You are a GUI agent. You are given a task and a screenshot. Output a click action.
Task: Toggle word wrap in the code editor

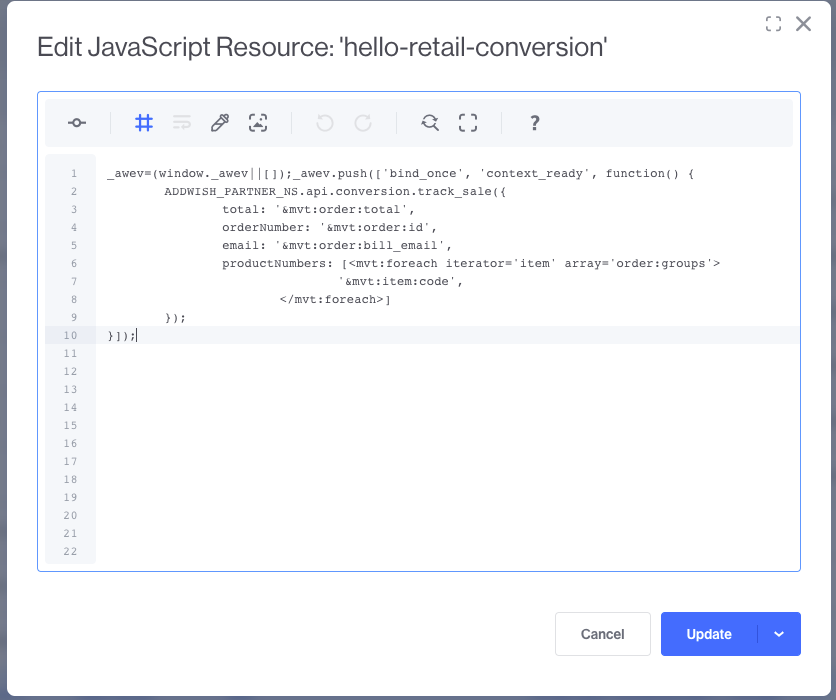(x=181, y=123)
